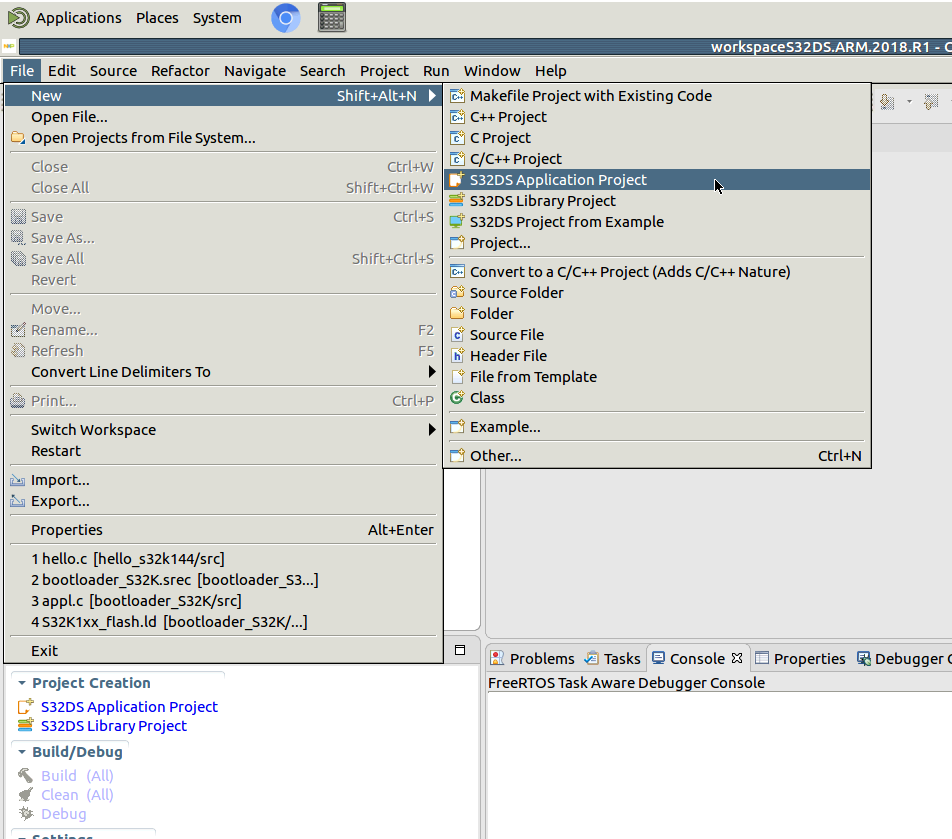
Task: Open the System menu
Action: point(217,18)
